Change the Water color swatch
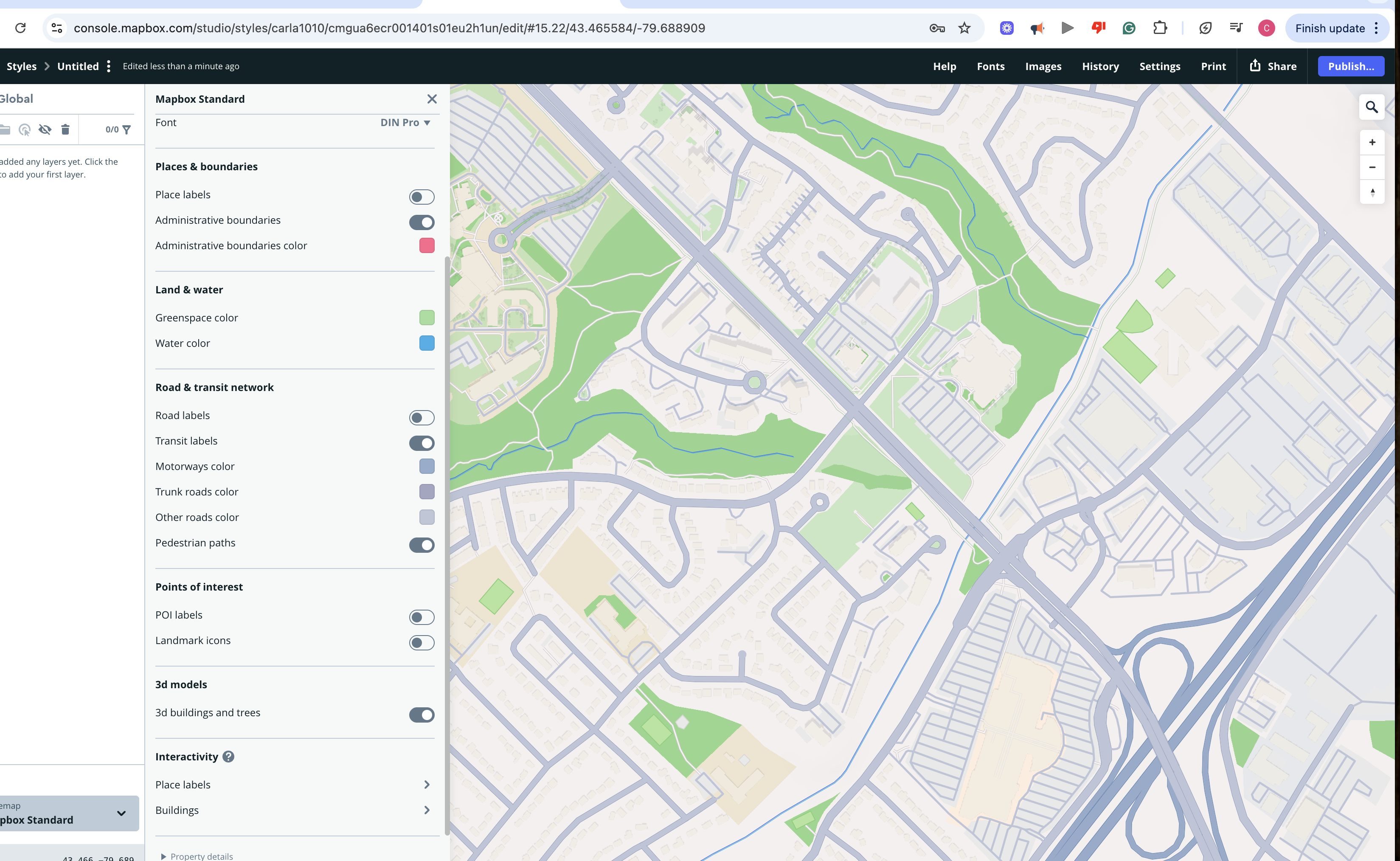Image resolution: width=1400 pixels, height=861 pixels. (x=427, y=343)
